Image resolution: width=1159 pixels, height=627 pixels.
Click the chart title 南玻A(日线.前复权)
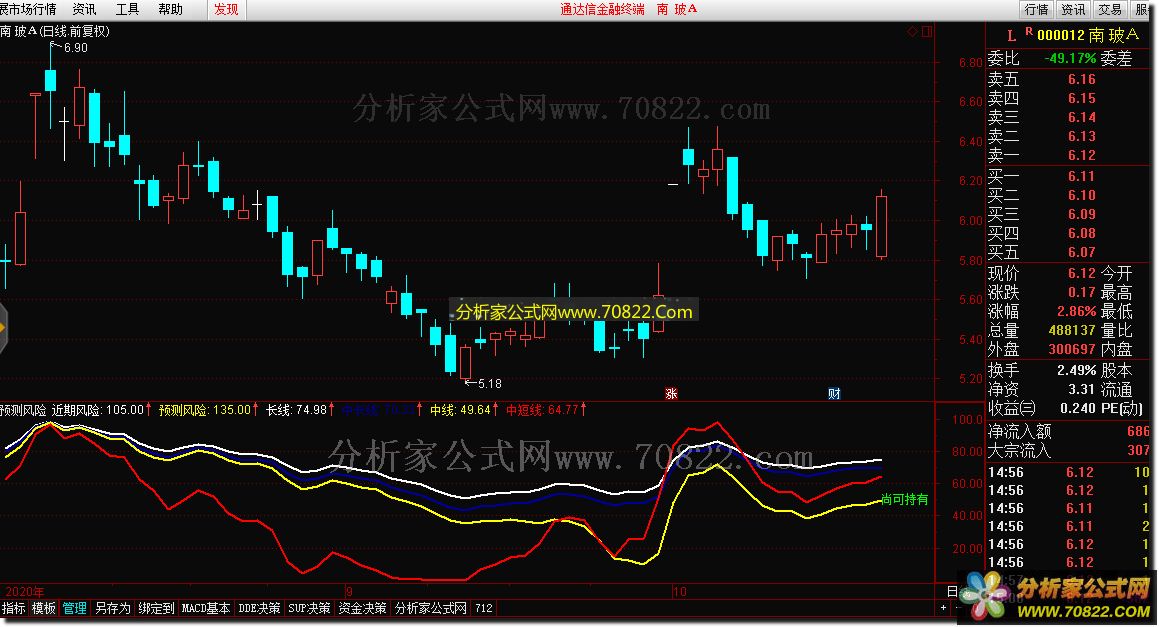[x=55, y=31]
